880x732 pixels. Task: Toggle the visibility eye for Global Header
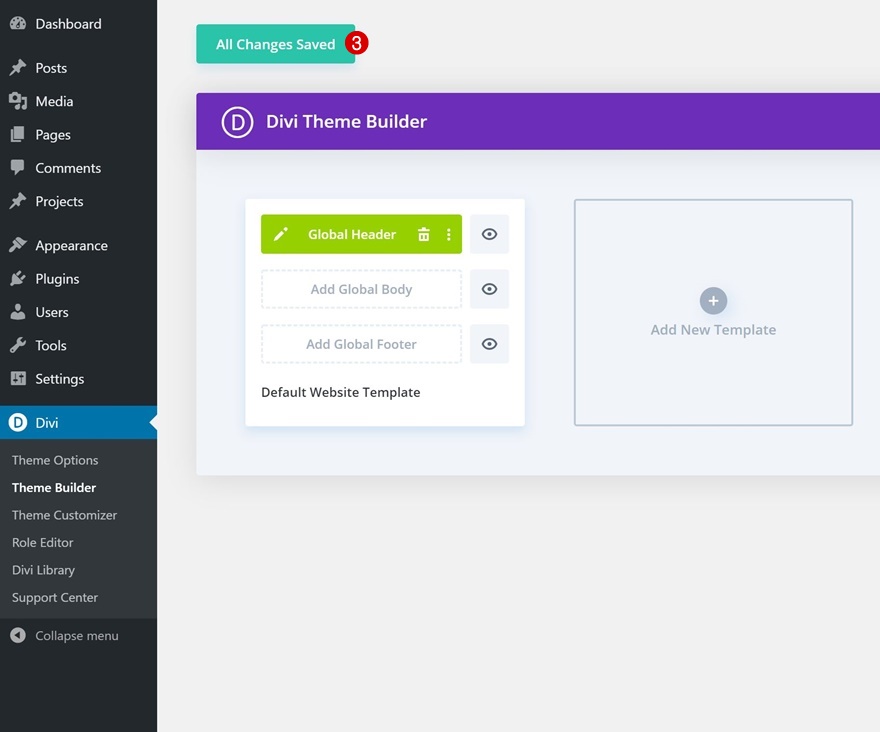point(489,234)
